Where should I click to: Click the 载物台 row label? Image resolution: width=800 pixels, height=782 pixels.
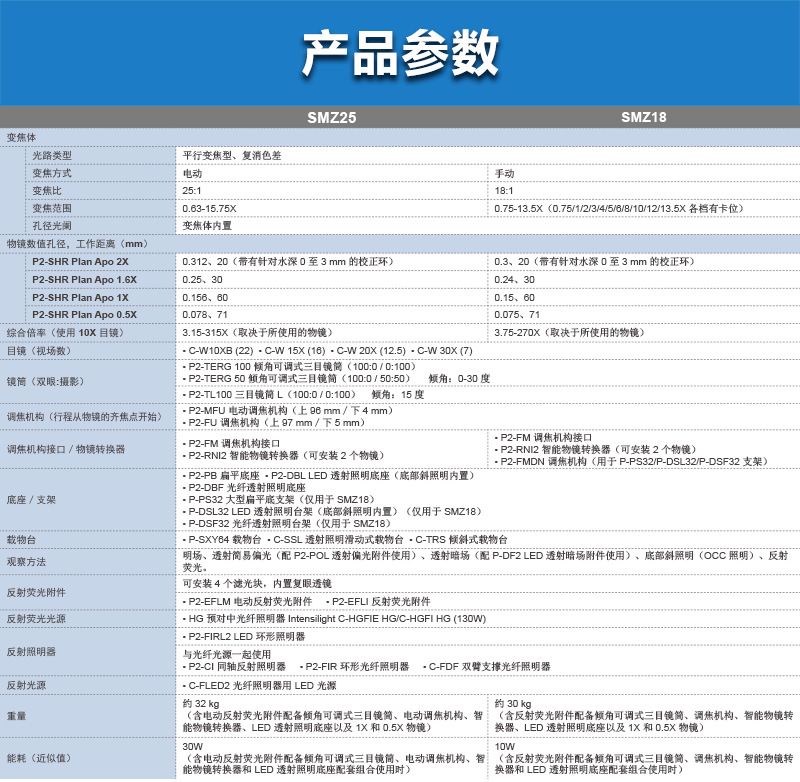point(22,538)
